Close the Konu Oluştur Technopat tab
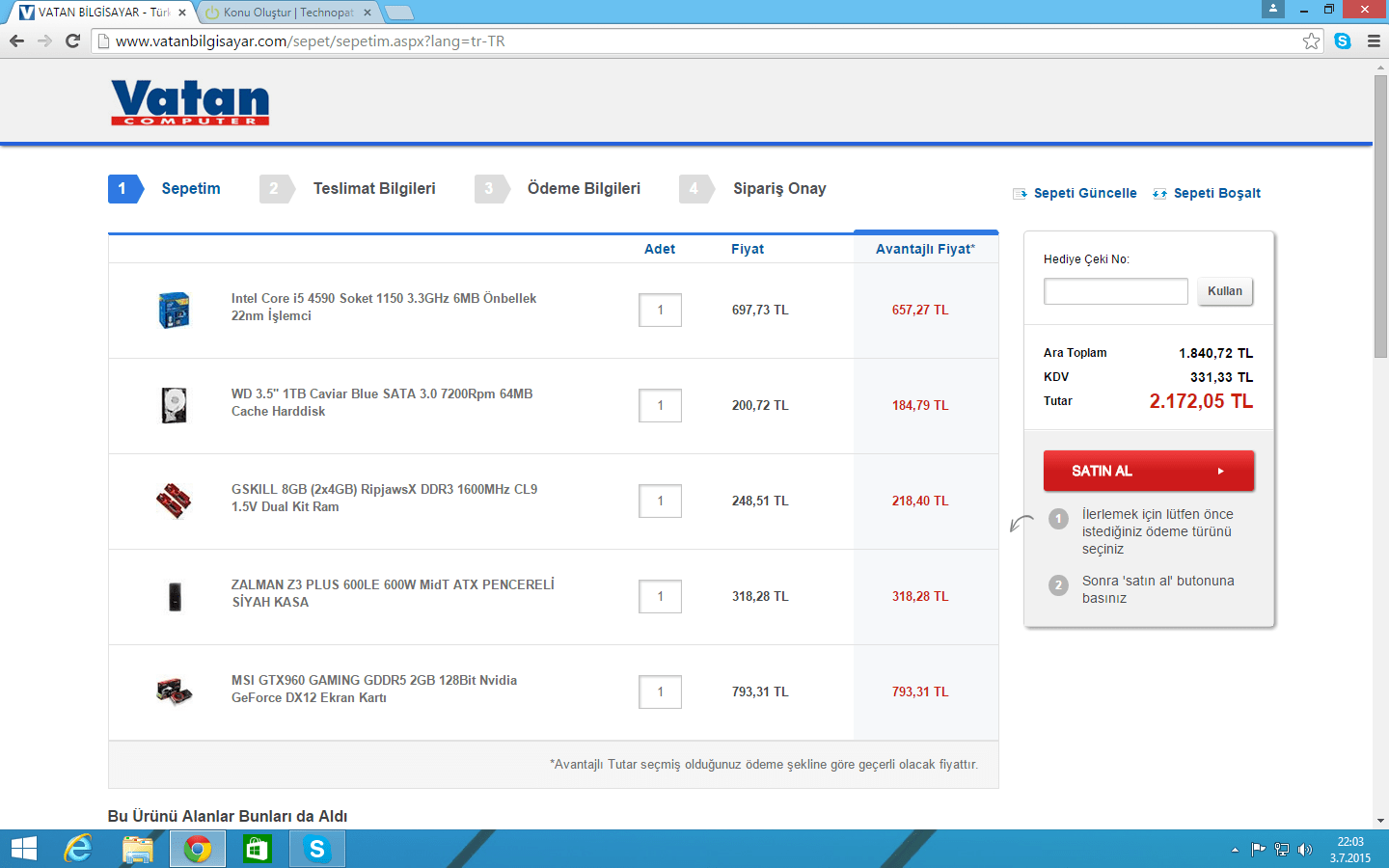The width and height of the screenshot is (1389, 868). tap(368, 13)
